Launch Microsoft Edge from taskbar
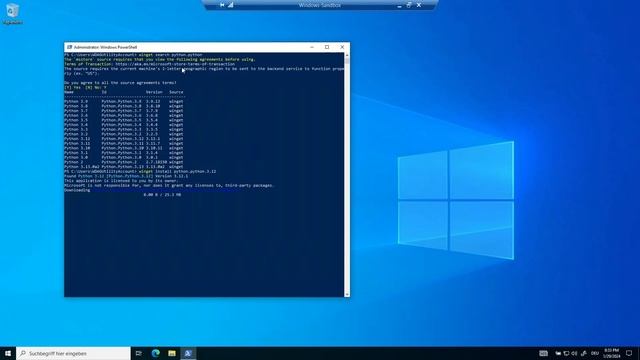Viewport: 640px width, 360px height. pos(156,353)
